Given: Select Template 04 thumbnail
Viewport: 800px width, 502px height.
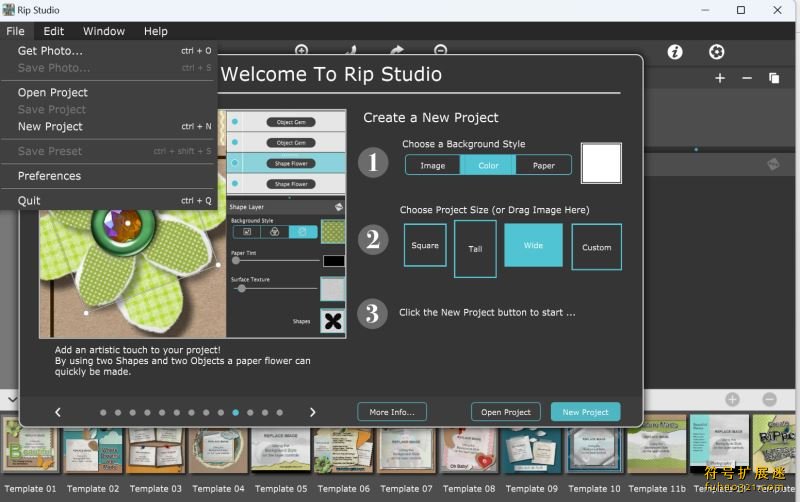Looking at the screenshot, I should (218, 449).
